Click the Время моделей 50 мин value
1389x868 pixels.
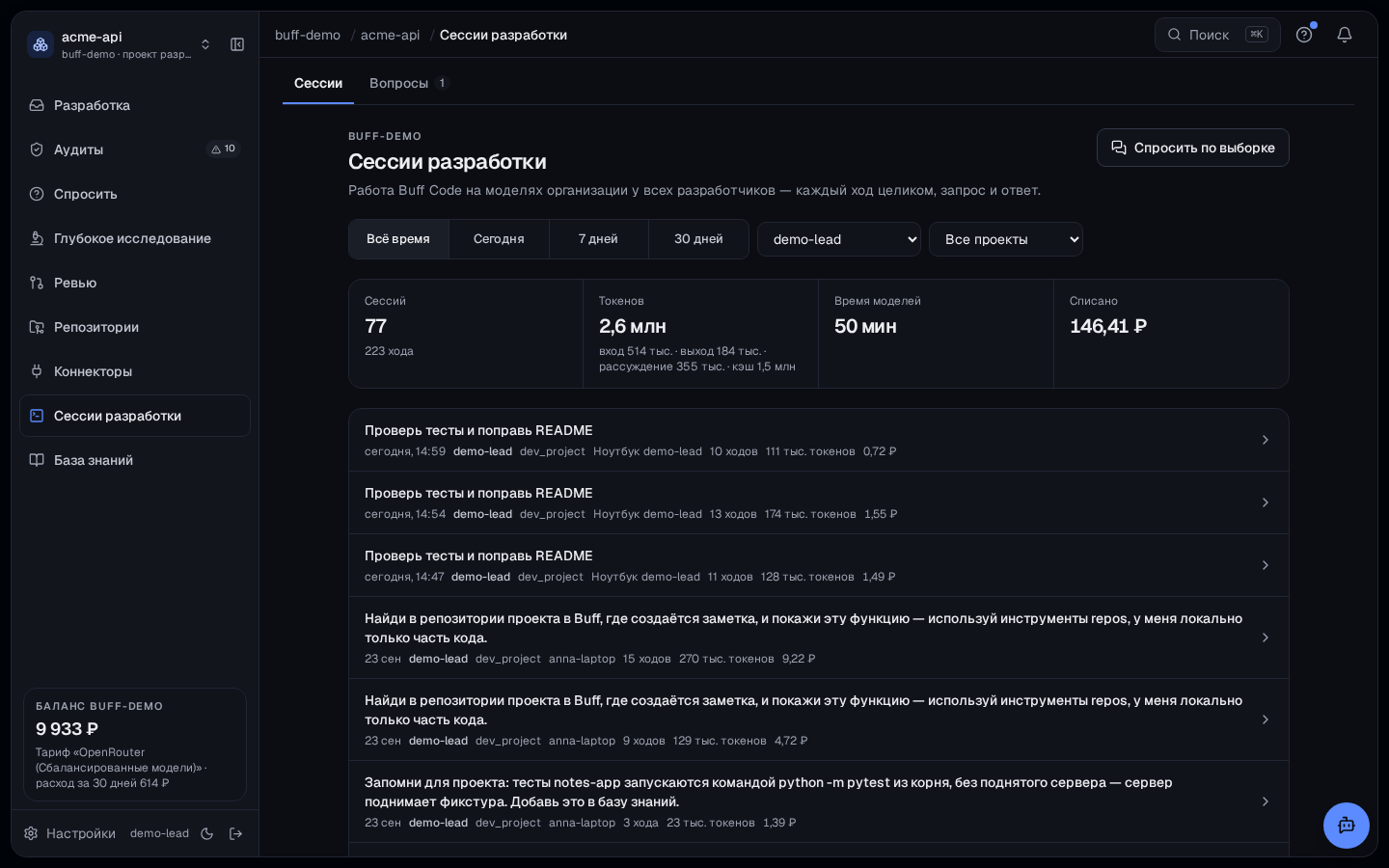pos(865,326)
